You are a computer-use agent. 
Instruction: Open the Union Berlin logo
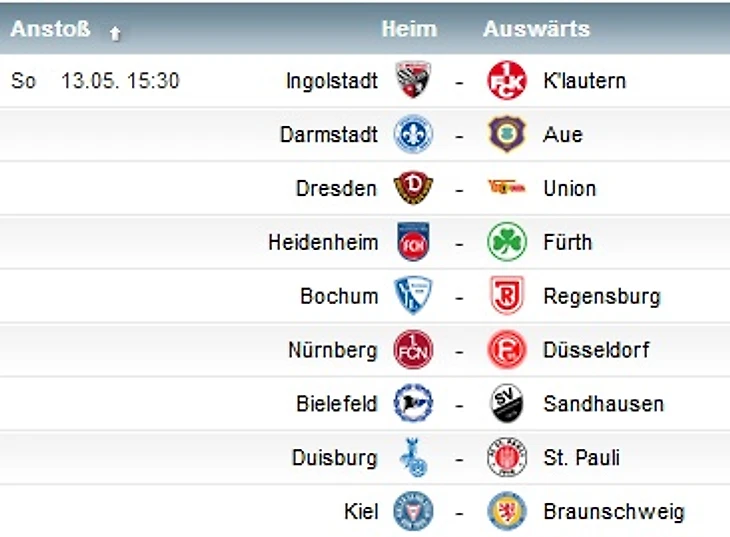click(x=507, y=188)
